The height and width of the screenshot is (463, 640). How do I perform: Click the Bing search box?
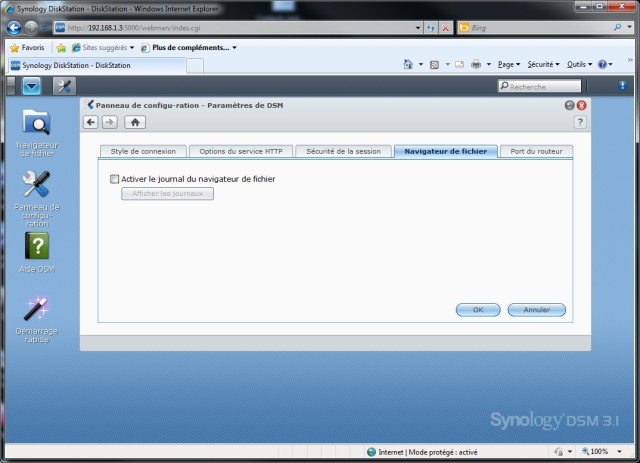(535, 28)
